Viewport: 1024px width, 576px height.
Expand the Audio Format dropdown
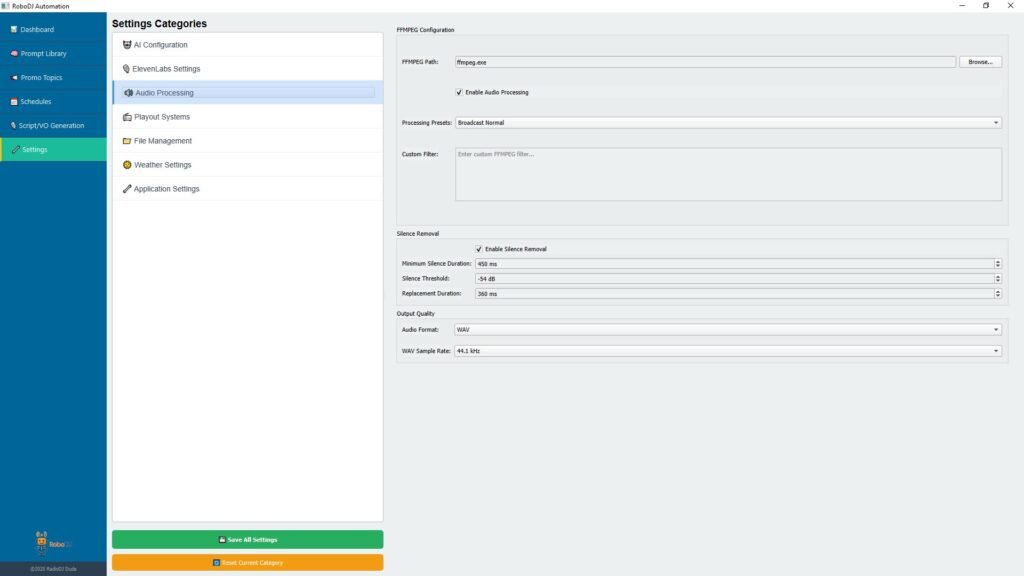click(x=728, y=329)
